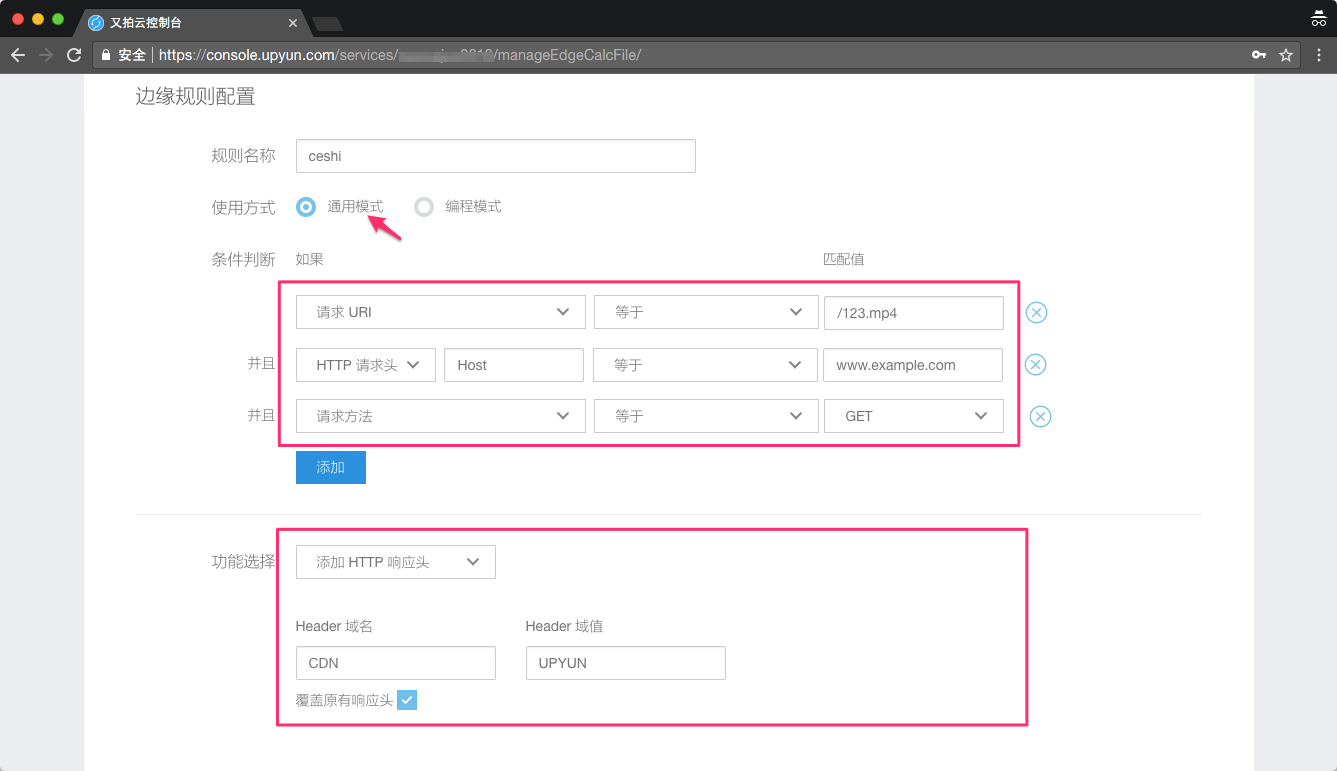Remove the 请求方法 condition row

pyautogui.click(x=1040, y=416)
